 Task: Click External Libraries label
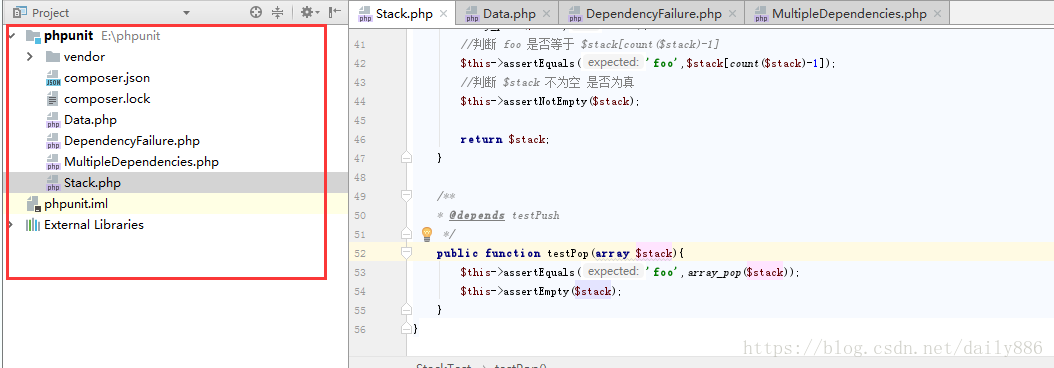(x=93, y=225)
